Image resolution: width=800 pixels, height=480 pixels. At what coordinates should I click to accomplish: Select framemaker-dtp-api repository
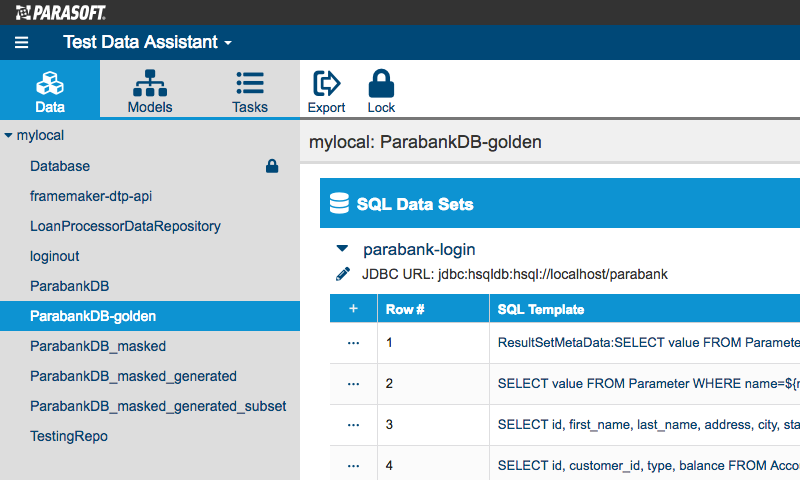coord(91,196)
